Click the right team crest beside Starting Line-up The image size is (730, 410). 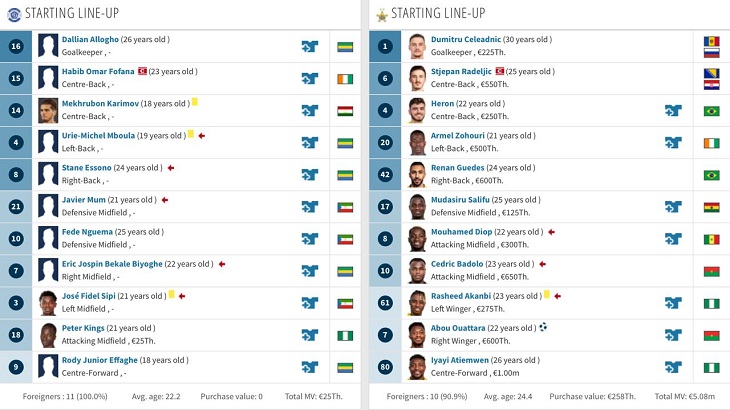tap(382, 16)
